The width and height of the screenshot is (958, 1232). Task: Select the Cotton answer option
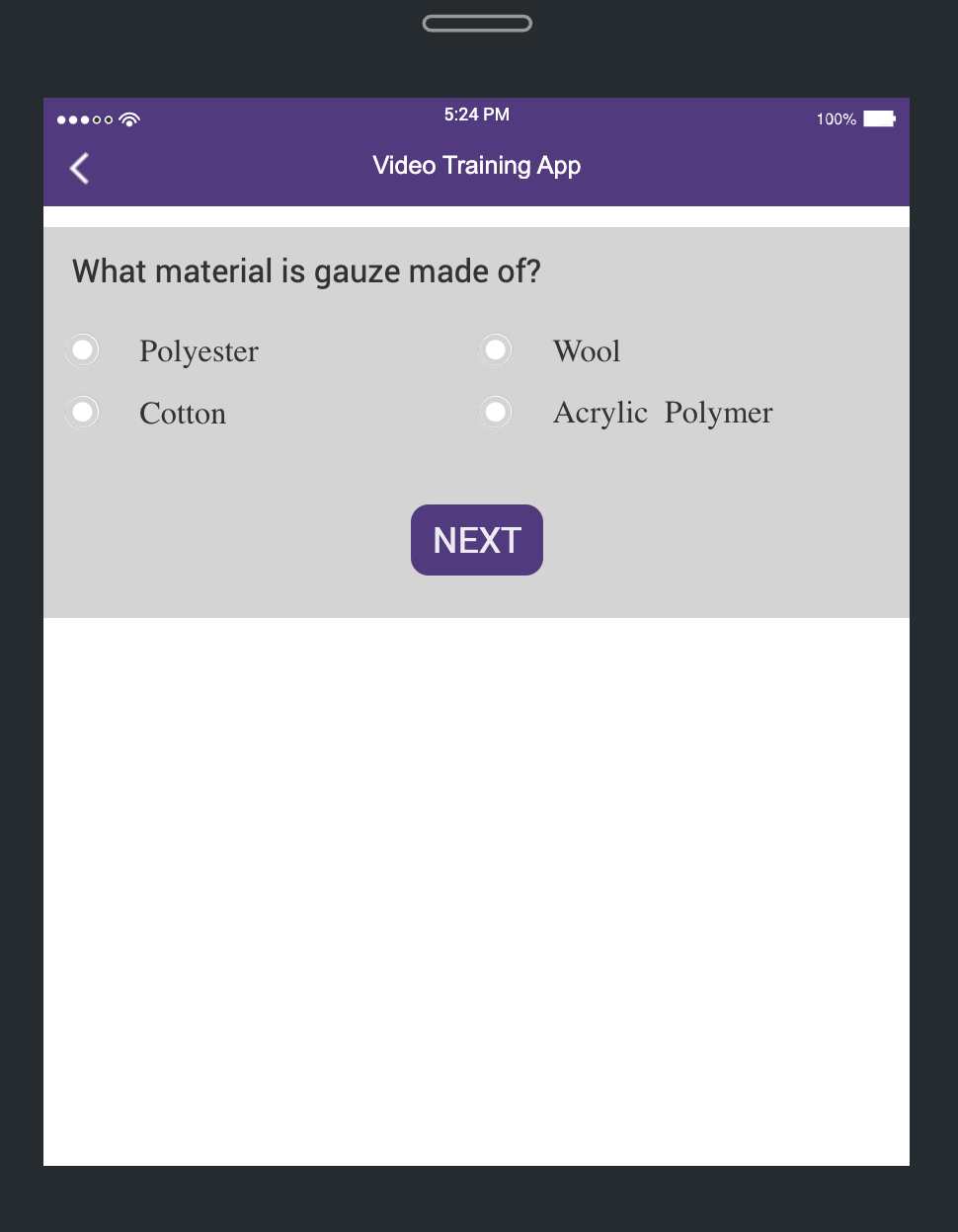82,412
